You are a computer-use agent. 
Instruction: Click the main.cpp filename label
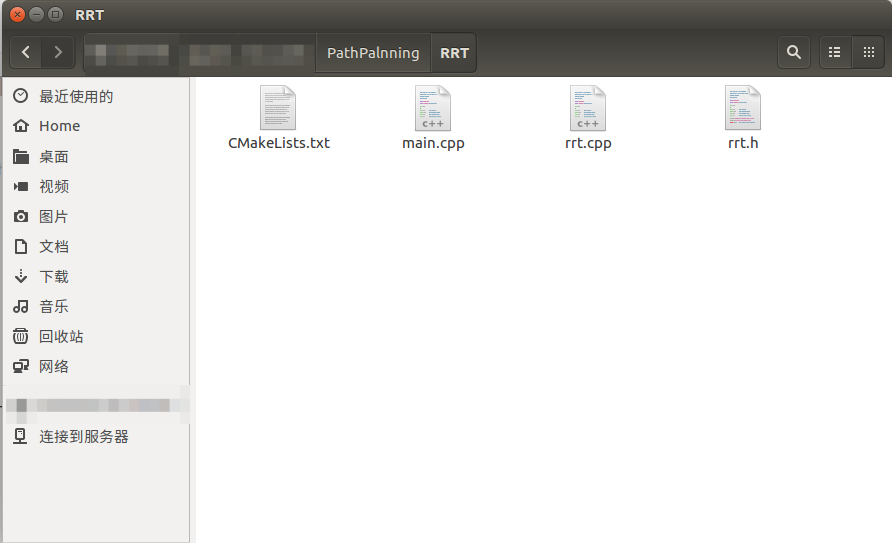pos(433,143)
